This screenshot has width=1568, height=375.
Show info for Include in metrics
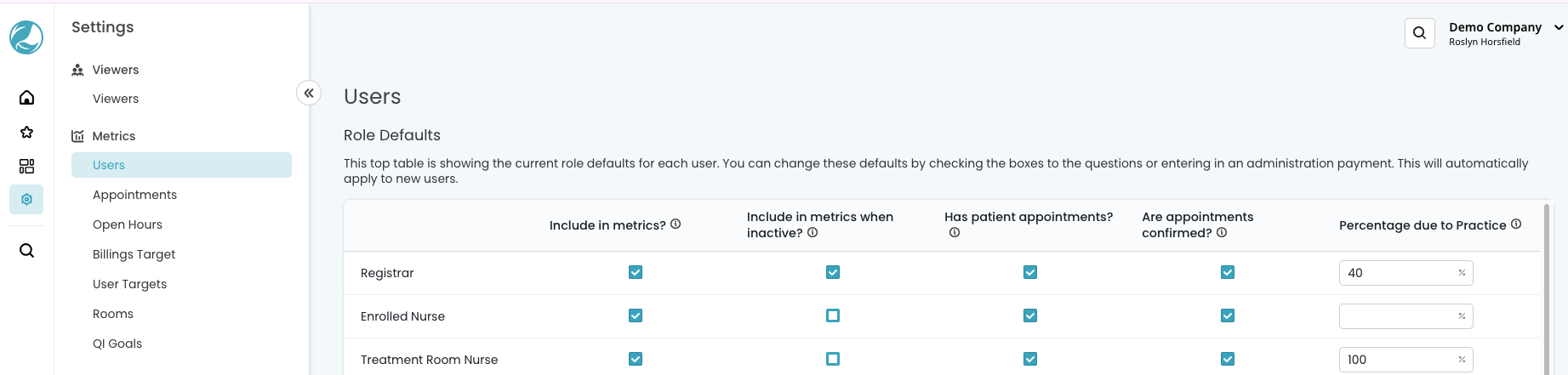[676, 224]
